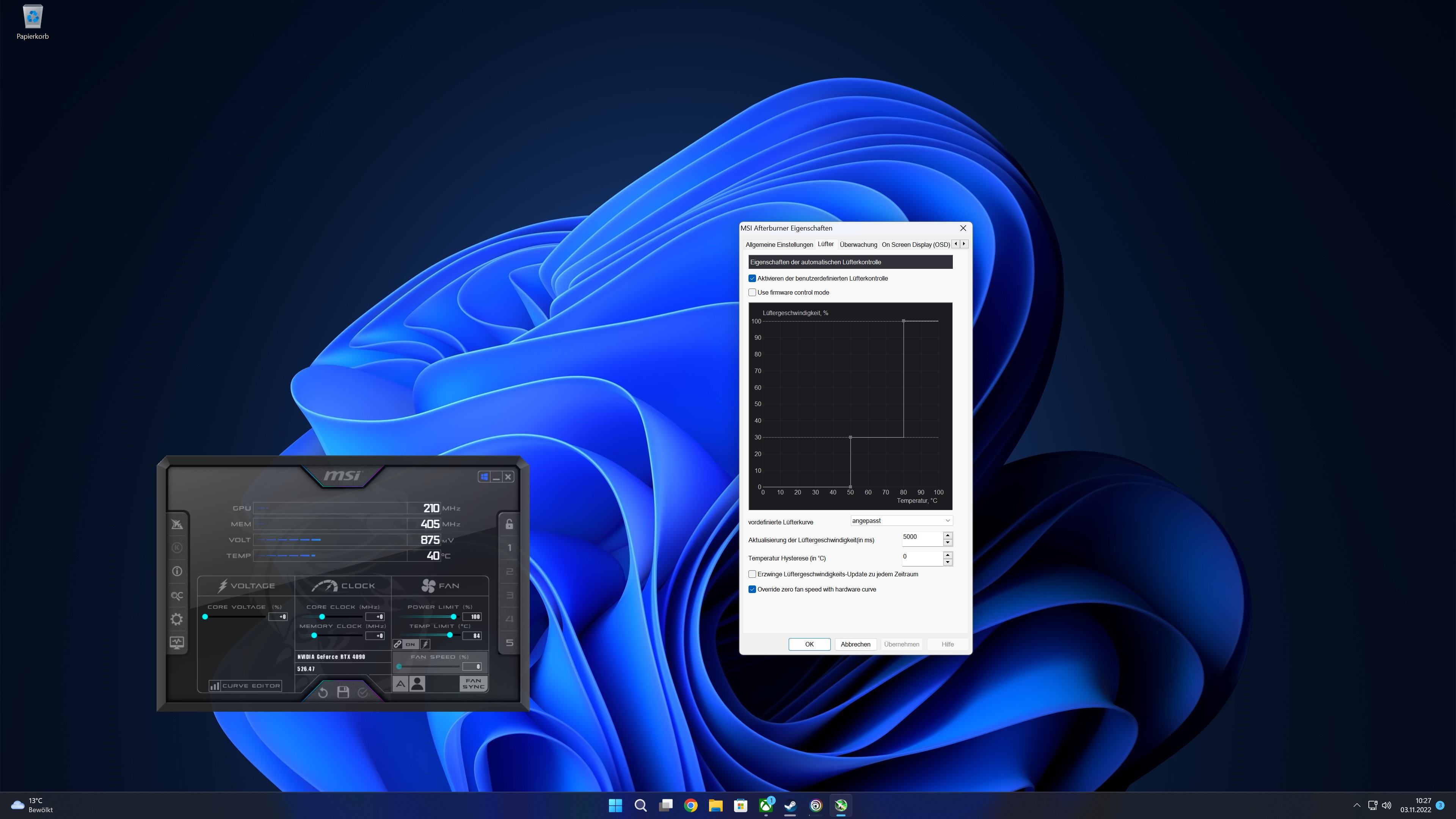The height and width of the screenshot is (819, 1456).
Task: Check Use firmware control mode
Action: 752,293
